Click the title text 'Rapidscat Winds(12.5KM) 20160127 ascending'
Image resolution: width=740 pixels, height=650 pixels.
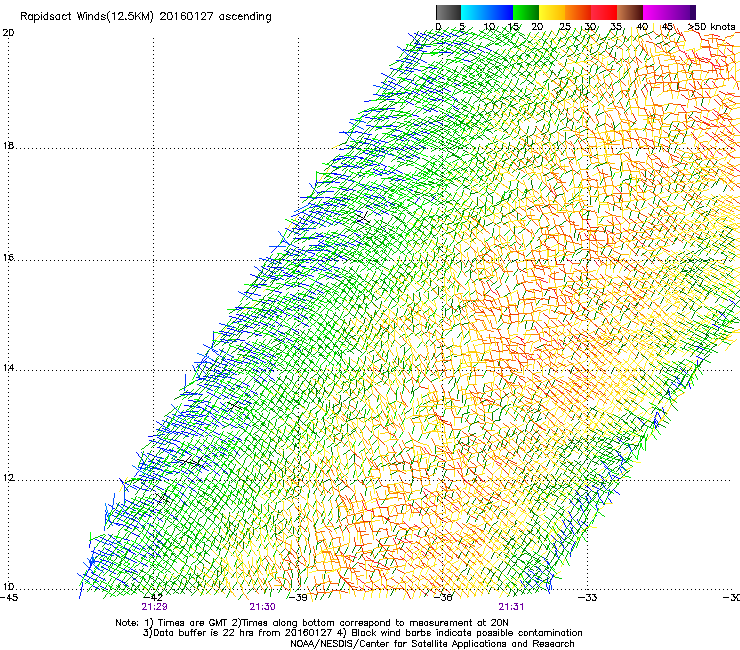(146, 17)
